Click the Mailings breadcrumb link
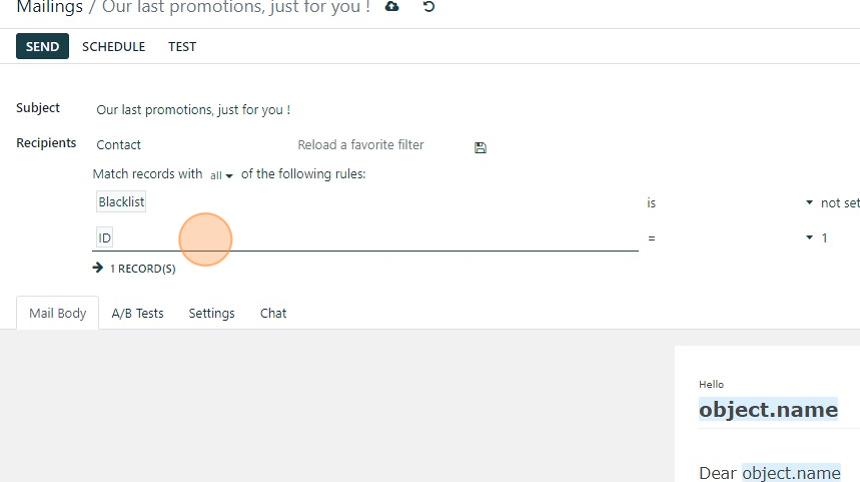The height and width of the screenshot is (482, 860). tap(50, 7)
